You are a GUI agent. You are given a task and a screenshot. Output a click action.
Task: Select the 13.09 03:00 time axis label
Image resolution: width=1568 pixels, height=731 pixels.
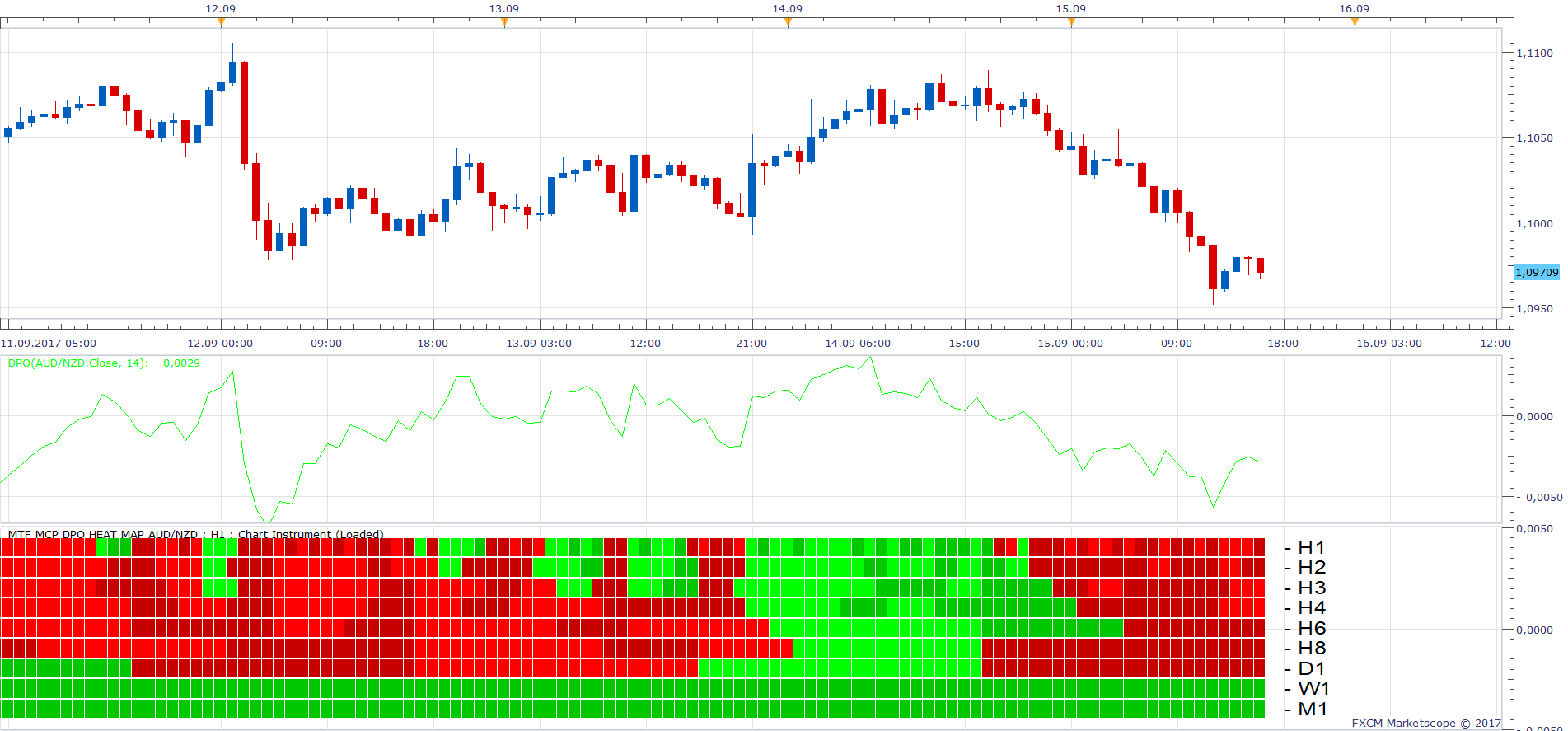539,343
